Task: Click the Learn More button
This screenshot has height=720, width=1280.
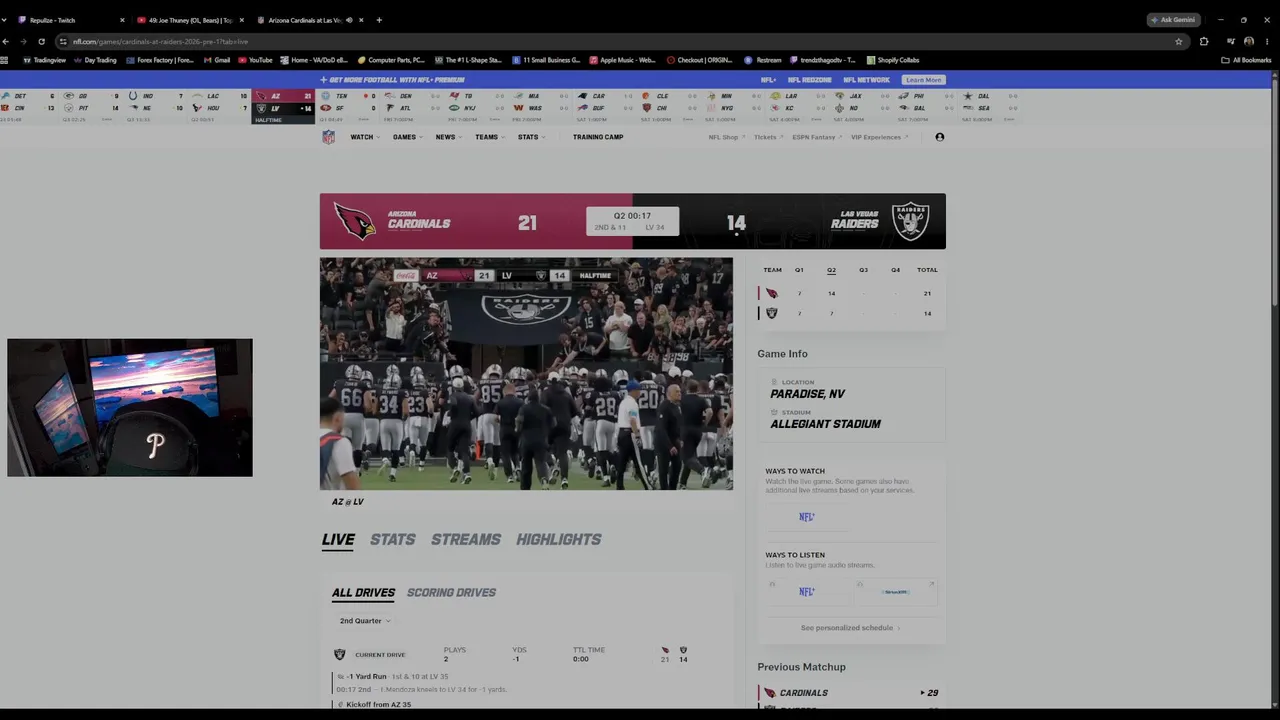Action: coord(923,80)
